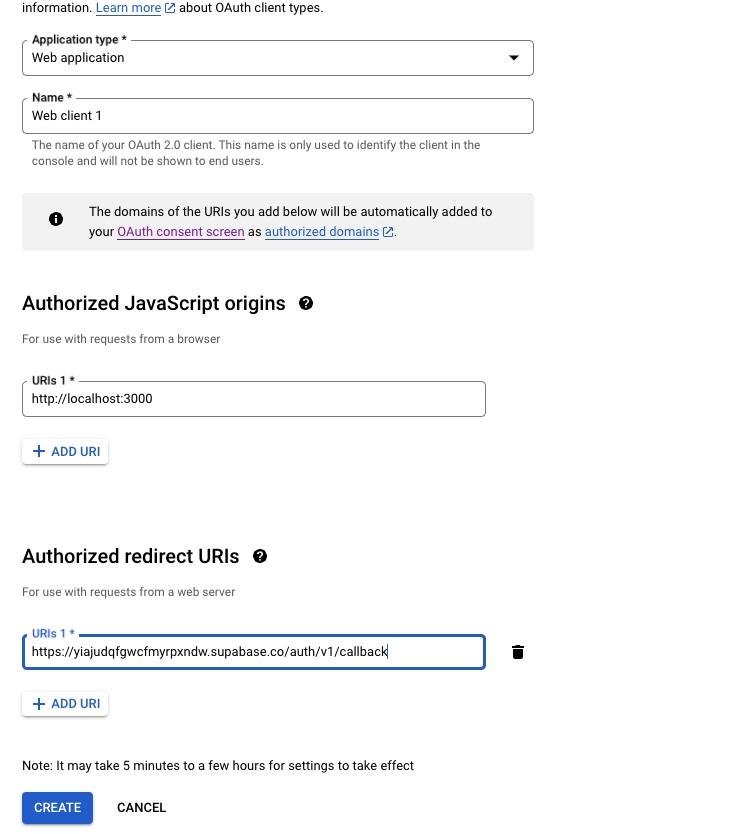Screen dimensions: 756x834
Task: Click the external link icon next to Learn more
Action: point(167,7)
